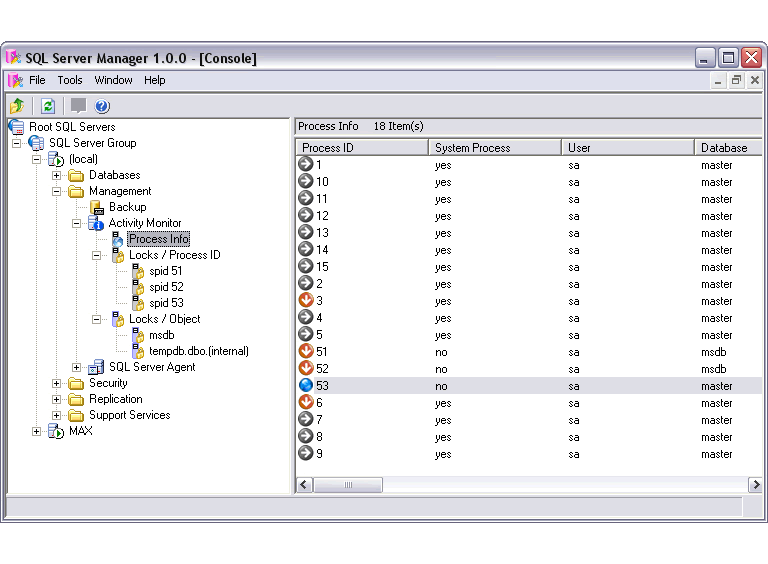Select the Replication tree label

[x=116, y=399]
